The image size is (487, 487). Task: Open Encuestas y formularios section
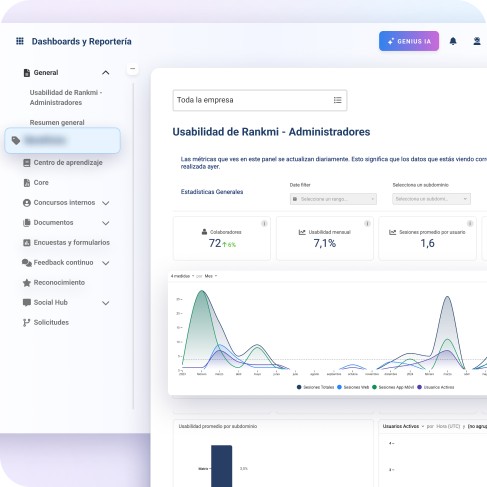tap(72, 243)
